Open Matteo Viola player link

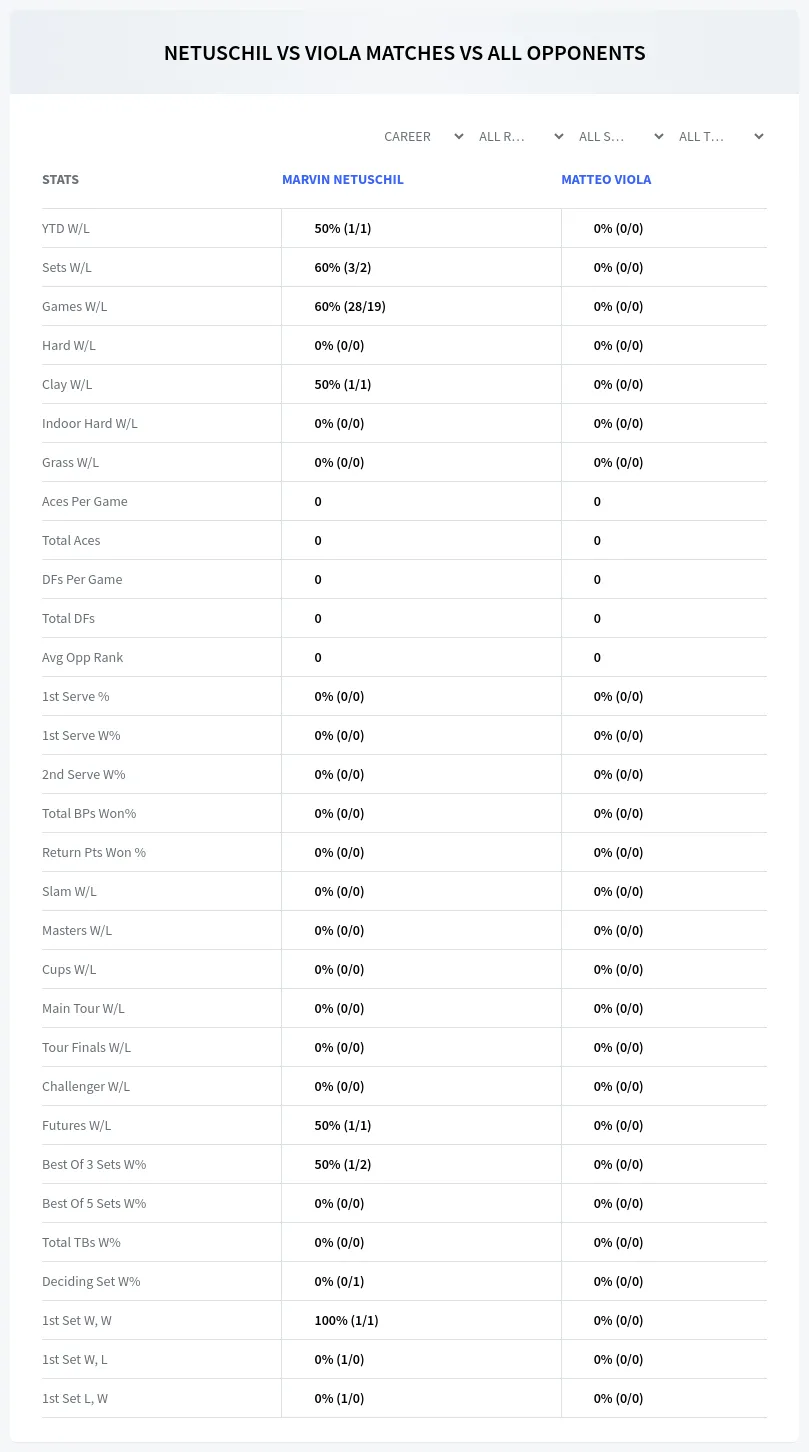[x=606, y=180]
